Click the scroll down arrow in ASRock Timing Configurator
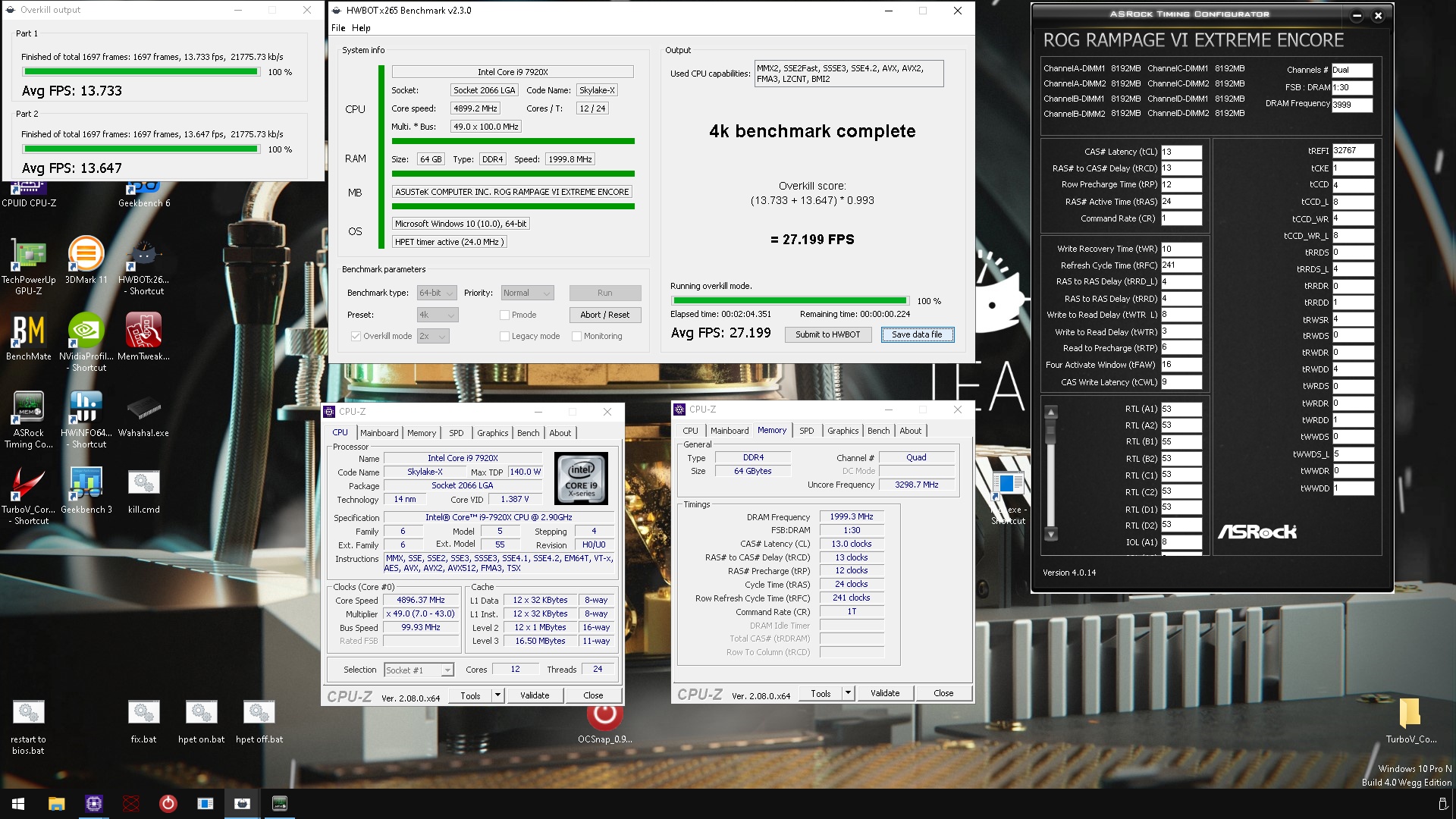 [1051, 534]
